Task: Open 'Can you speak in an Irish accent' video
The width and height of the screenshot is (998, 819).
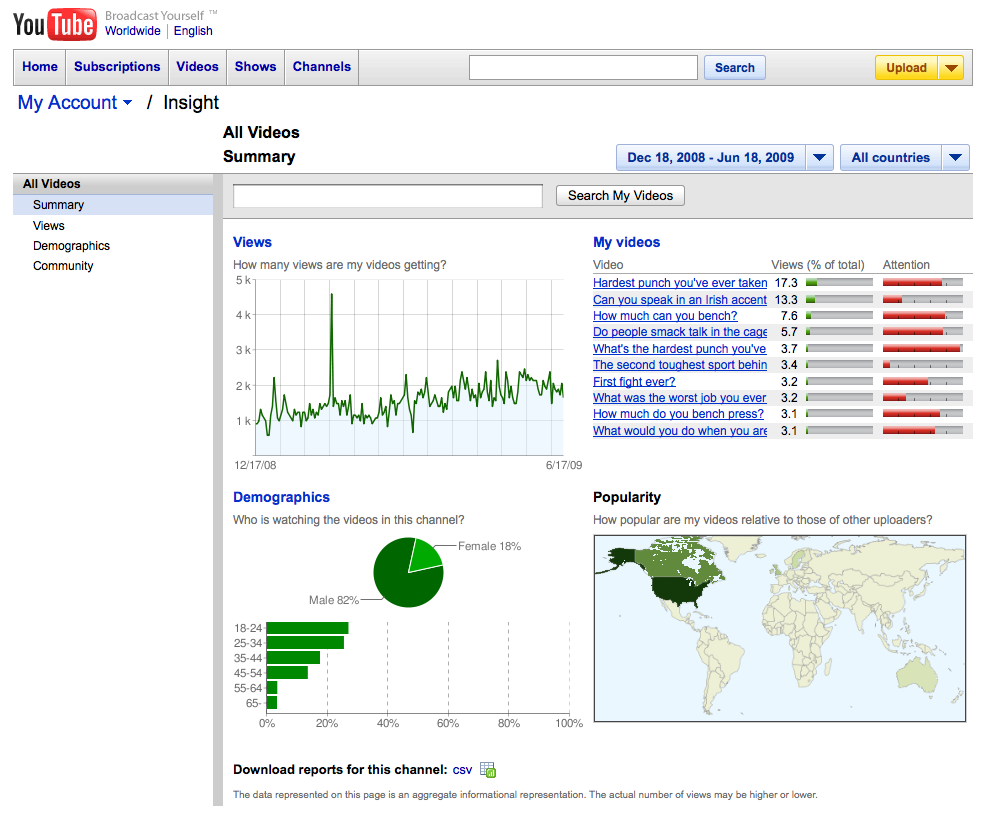Action: pos(680,300)
